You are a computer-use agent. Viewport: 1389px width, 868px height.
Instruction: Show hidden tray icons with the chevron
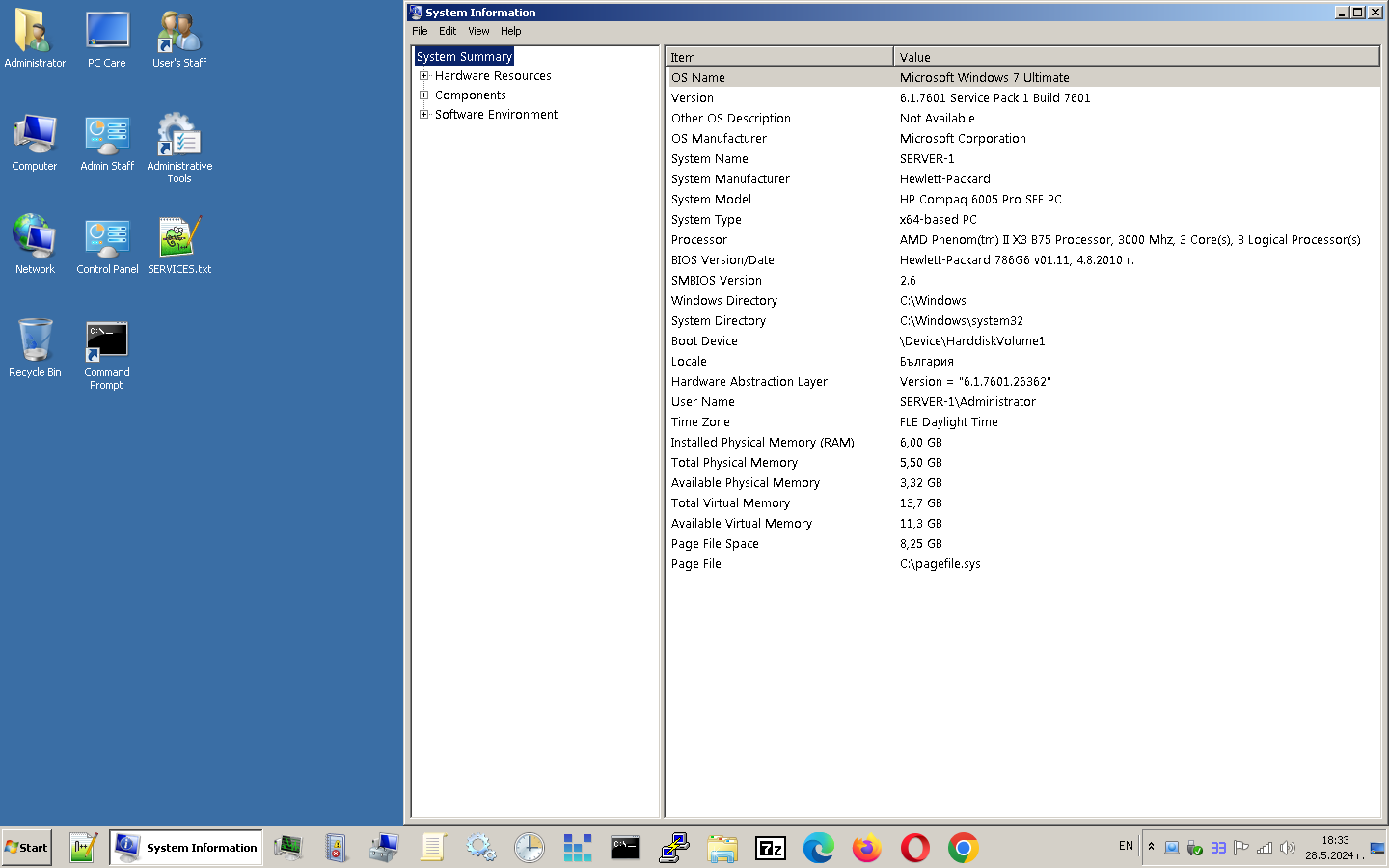coord(1151,847)
